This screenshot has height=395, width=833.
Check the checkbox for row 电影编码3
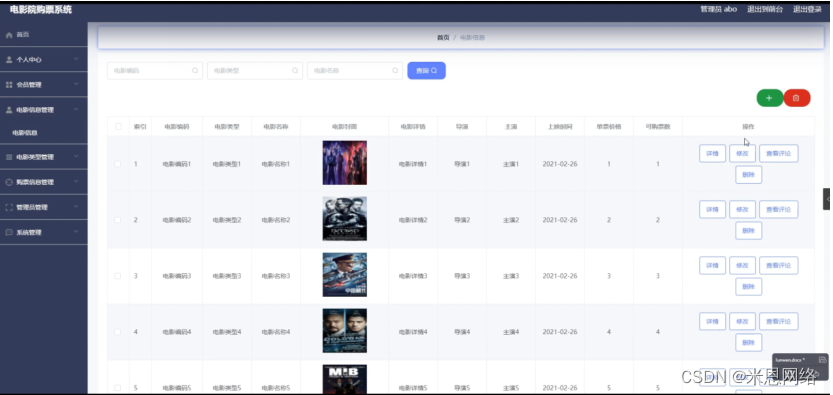[x=118, y=276]
